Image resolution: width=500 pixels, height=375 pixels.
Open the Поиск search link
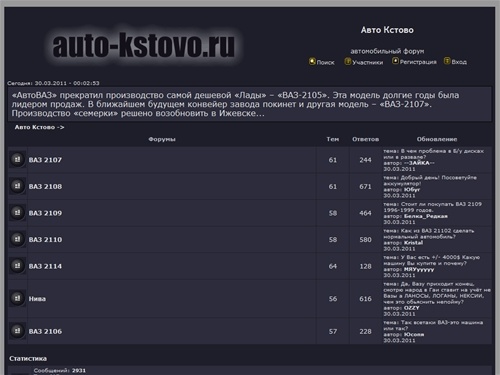(x=325, y=62)
